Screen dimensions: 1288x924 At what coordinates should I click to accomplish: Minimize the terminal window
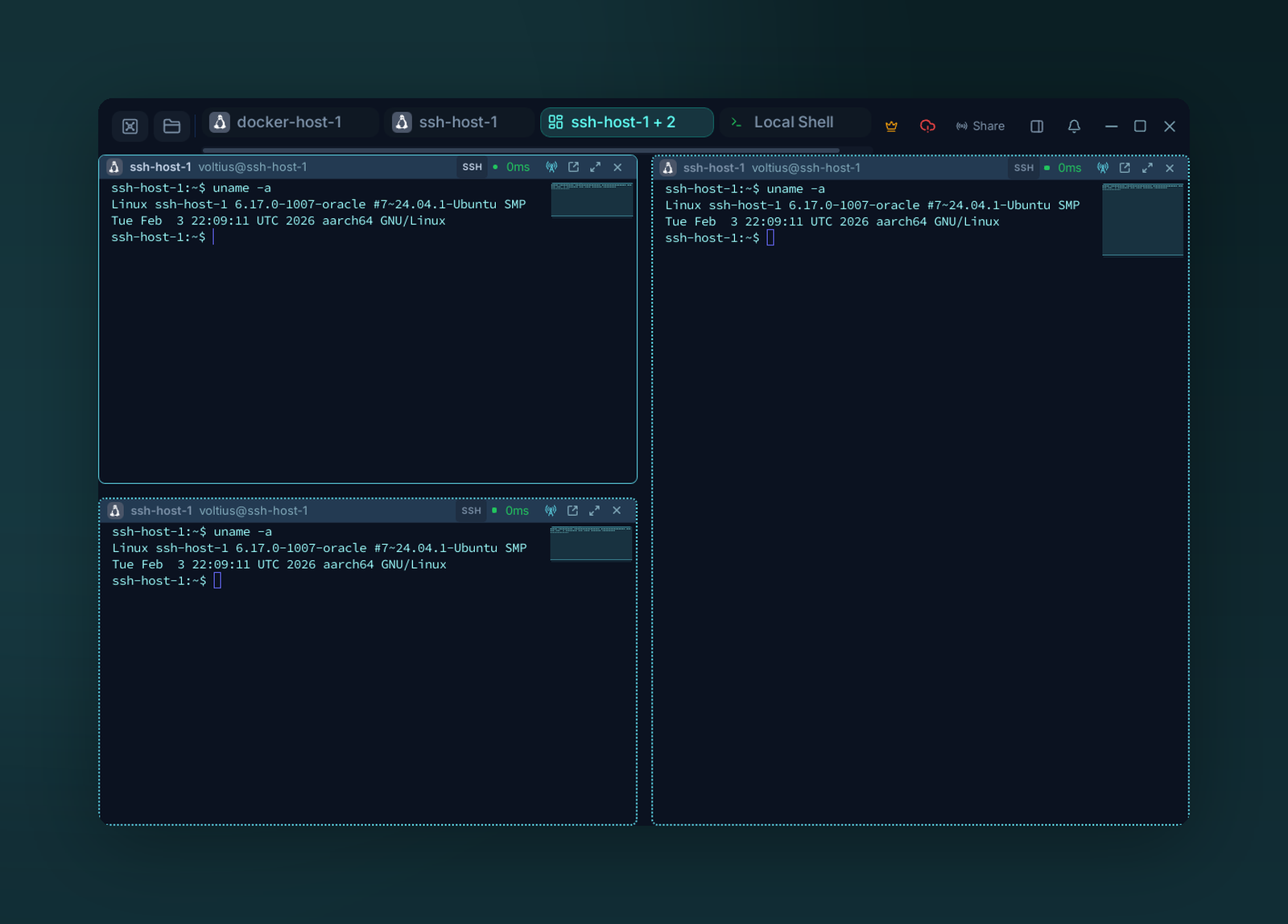[1111, 126]
